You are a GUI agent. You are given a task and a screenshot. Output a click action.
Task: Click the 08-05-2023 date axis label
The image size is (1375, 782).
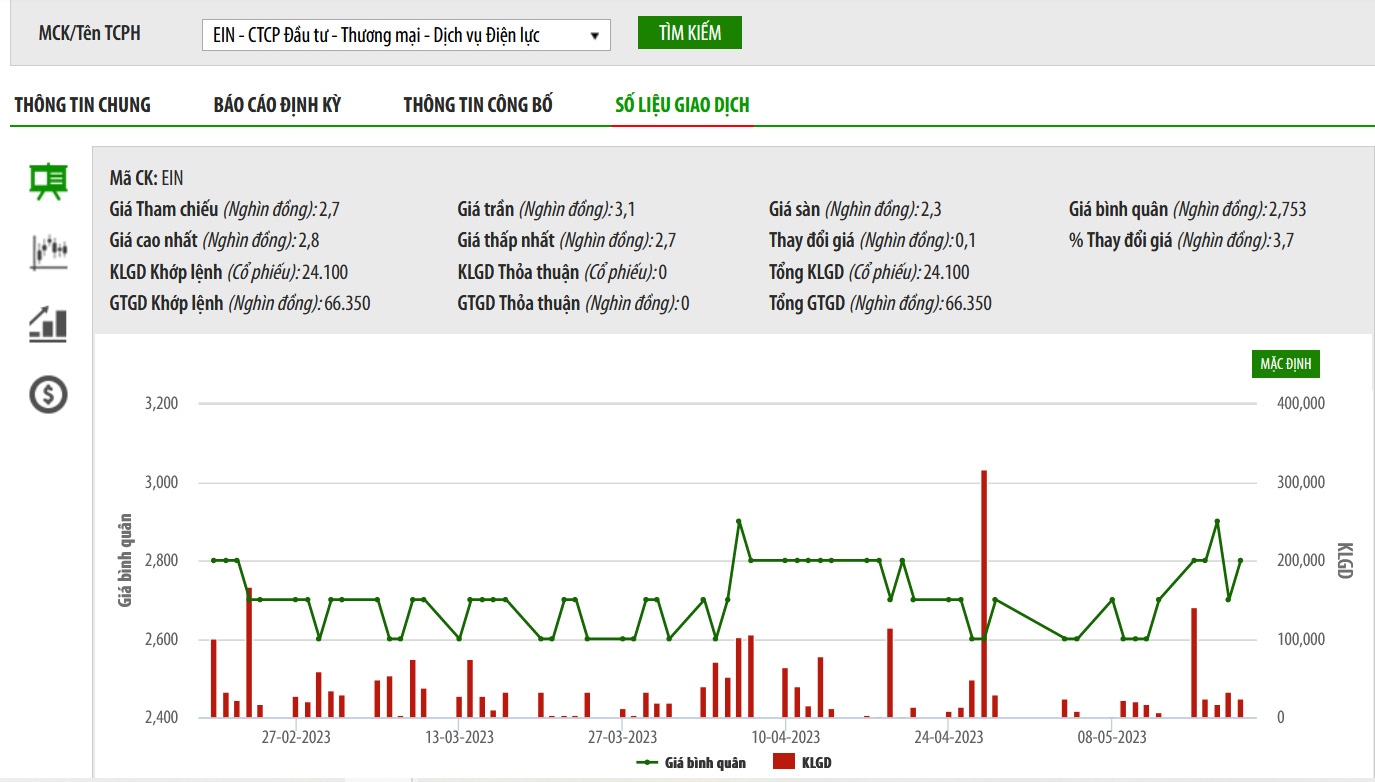coord(1112,738)
